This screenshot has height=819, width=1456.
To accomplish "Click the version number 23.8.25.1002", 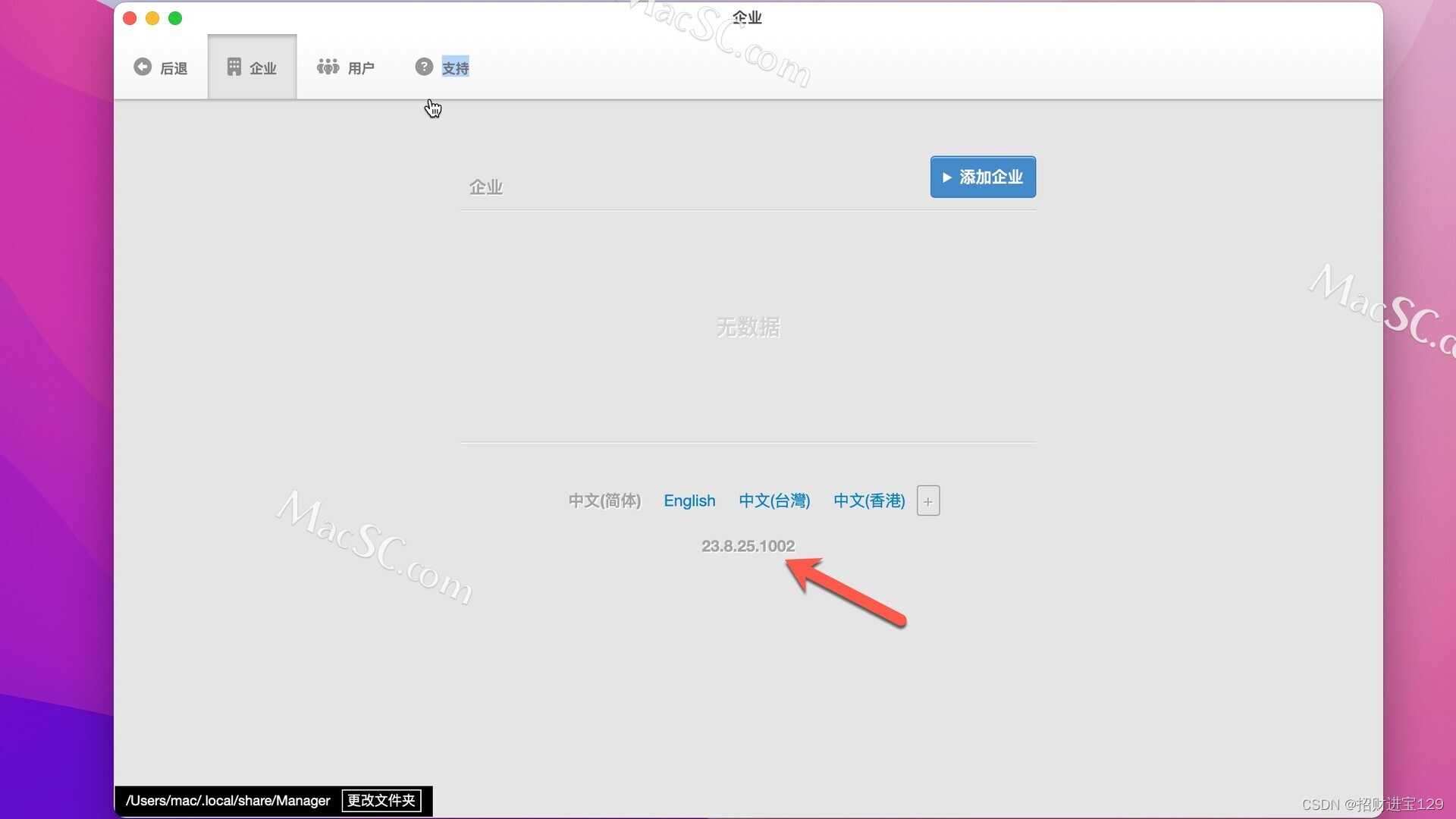I will coord(748,546).
